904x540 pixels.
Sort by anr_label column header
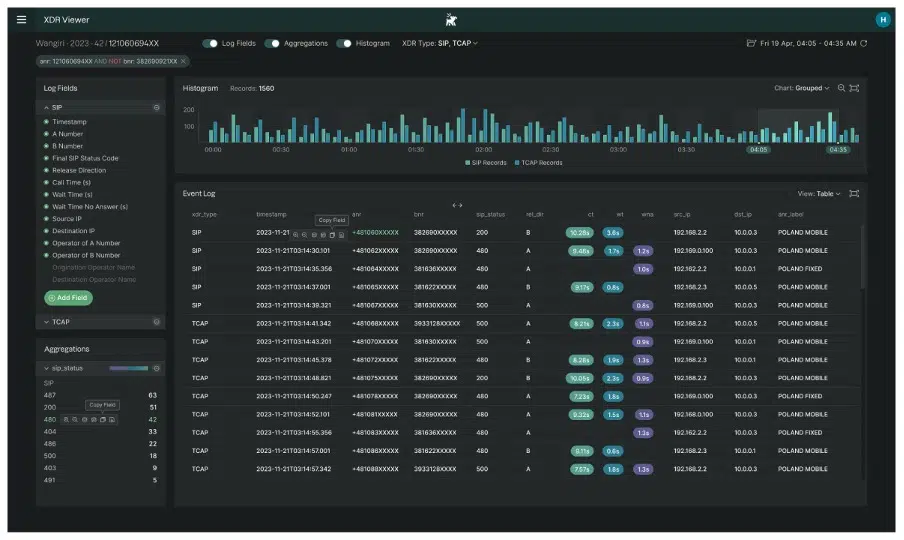pyautogui.click(x=790, y=214)
